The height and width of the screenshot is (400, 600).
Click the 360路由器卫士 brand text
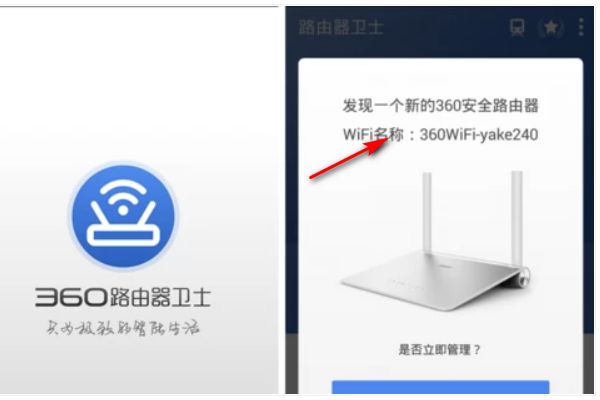[x=123, y=297]
